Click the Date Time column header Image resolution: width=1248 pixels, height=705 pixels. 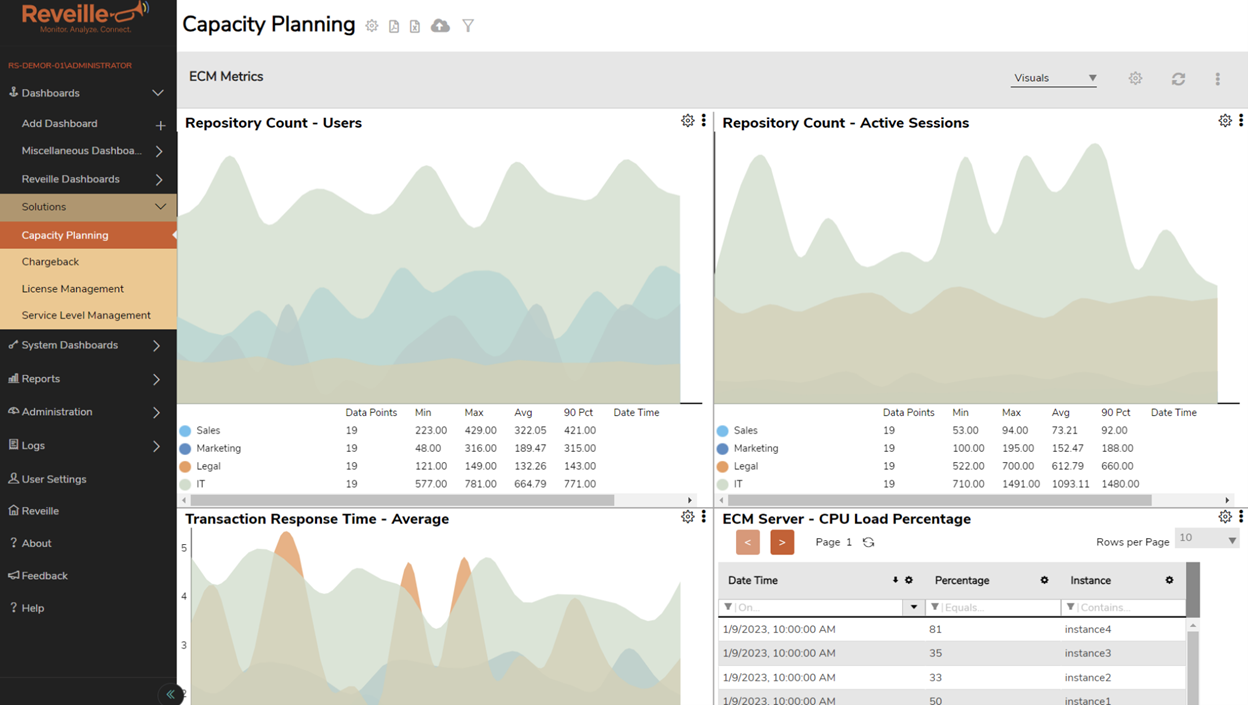(753, 580)
